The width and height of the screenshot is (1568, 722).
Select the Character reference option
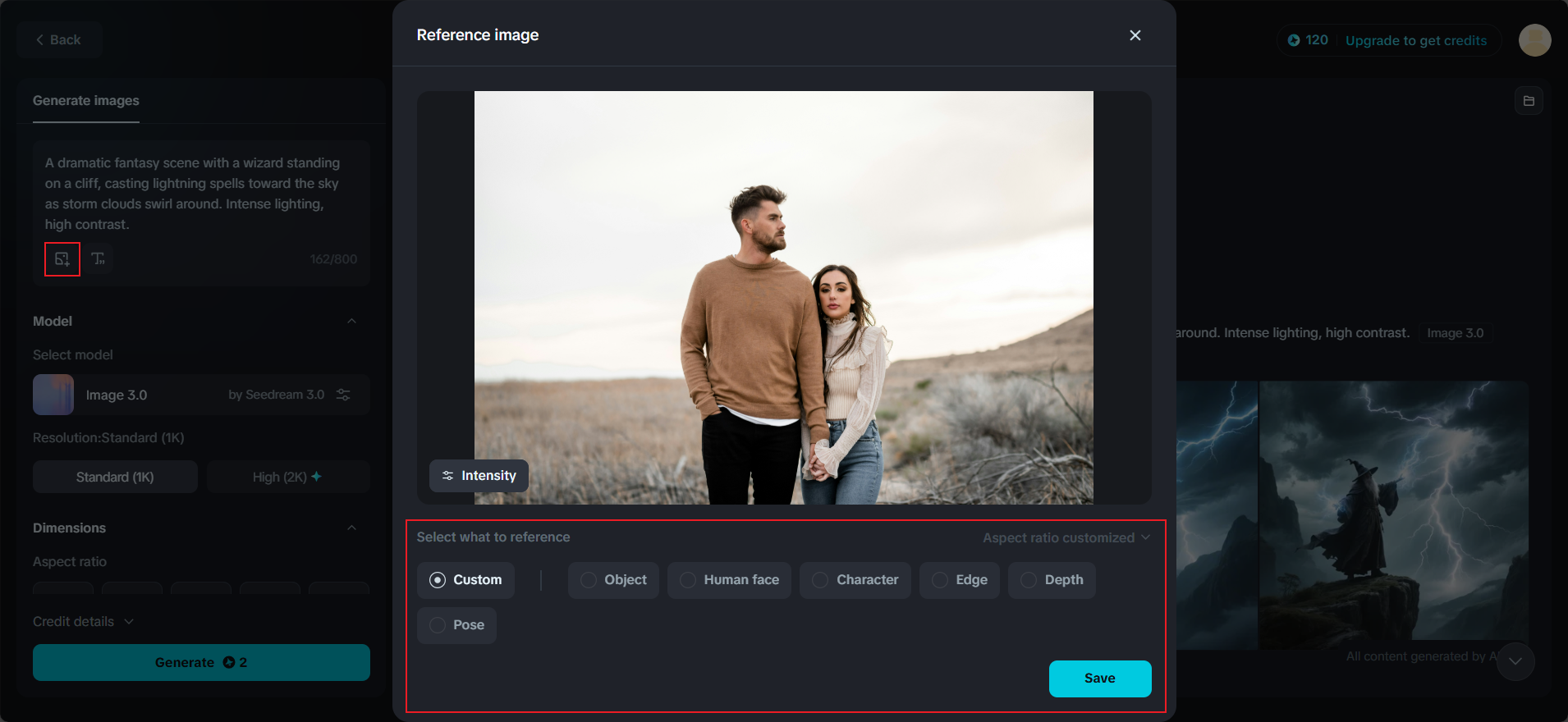[x=855, y=580]
